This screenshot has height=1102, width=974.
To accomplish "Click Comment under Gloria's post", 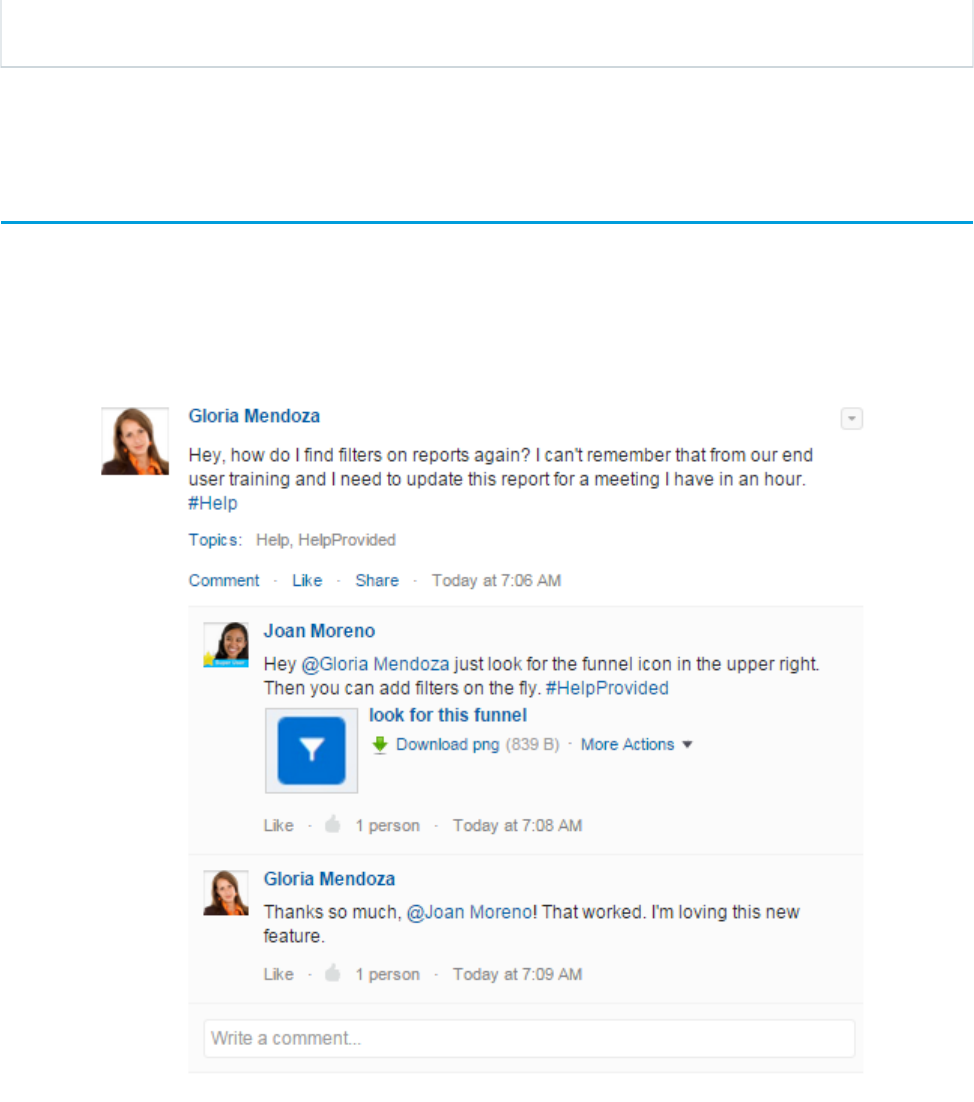I will (x=223, y=581).
